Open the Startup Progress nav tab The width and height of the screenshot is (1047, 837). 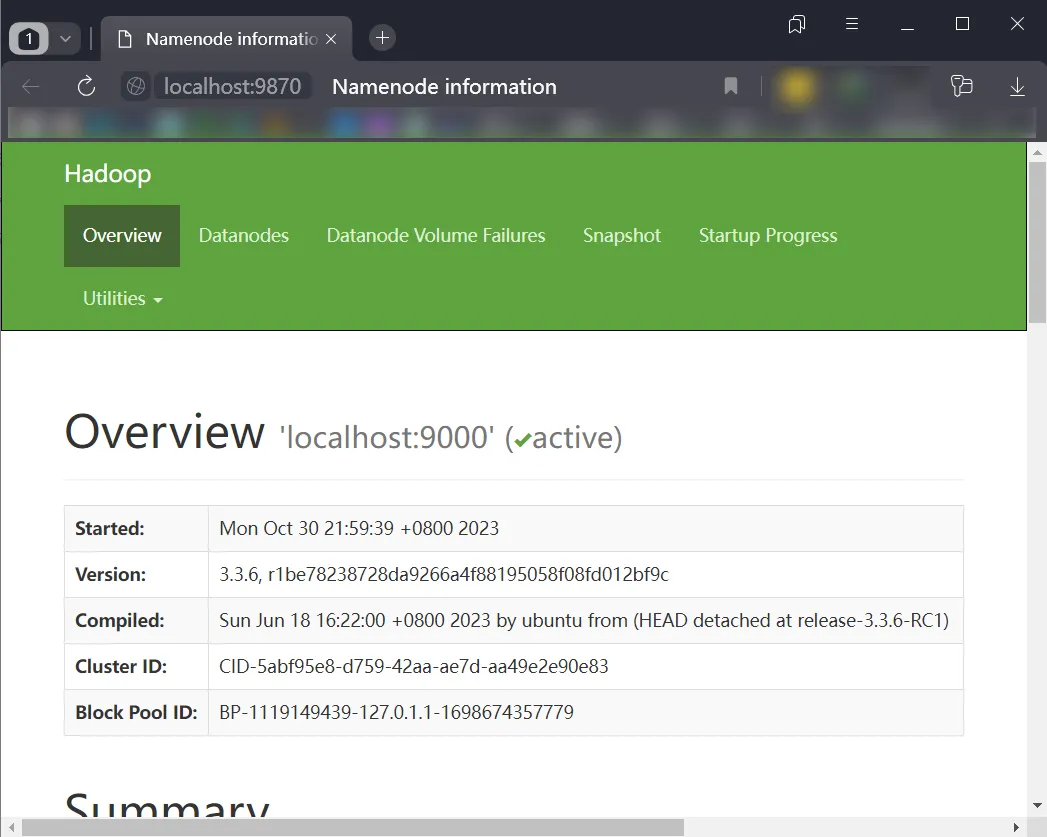coord(768,236)
